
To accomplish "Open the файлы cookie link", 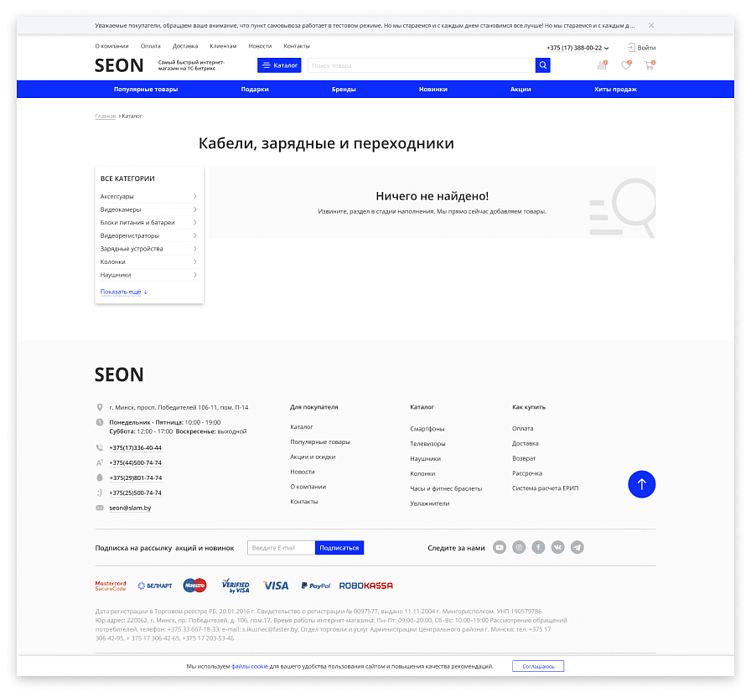I will point(250,666).
